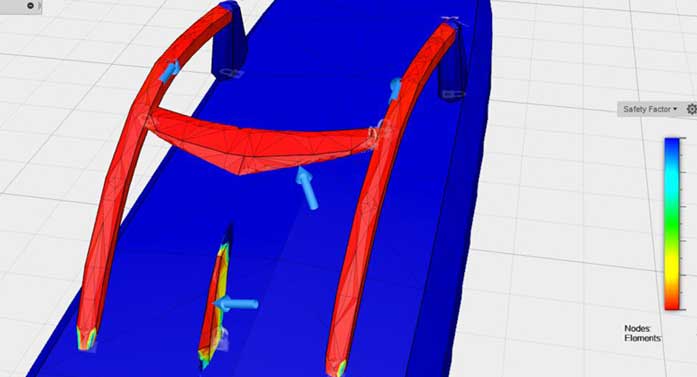The width and height of the screenshot is (697, 377).
Task: Select the load arrow on left arch
Action: click(x=169, y=71)
